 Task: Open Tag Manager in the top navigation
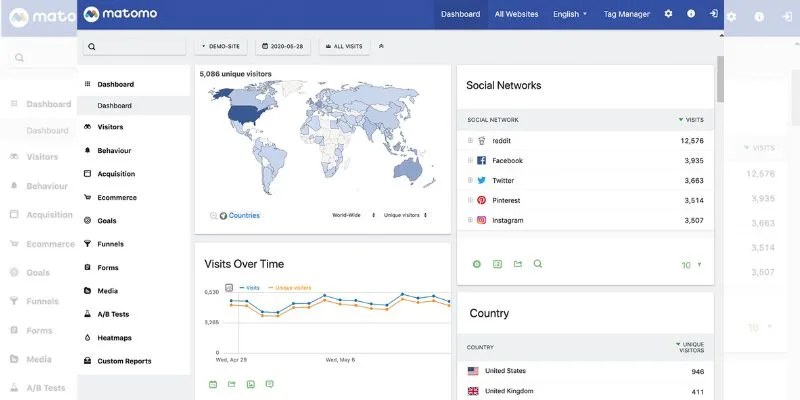click(627, 14)
